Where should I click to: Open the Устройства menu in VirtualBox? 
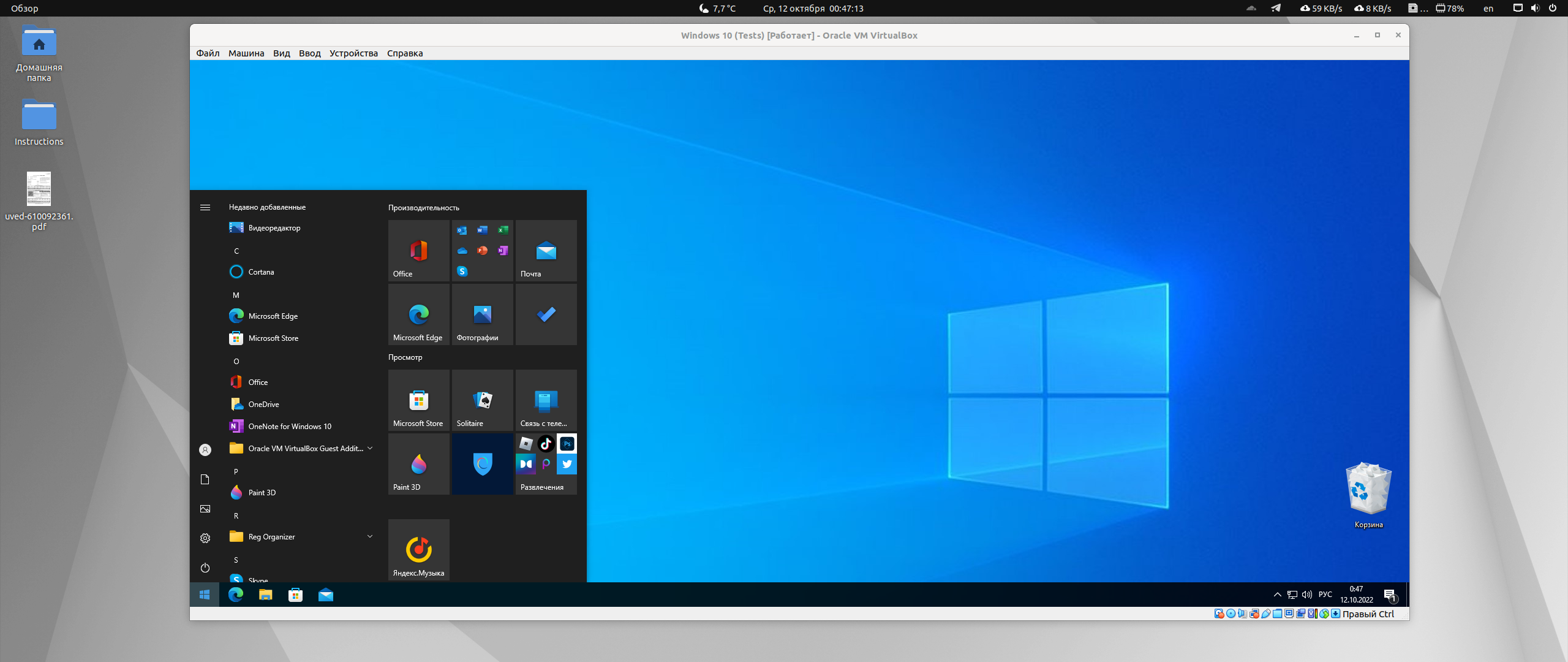pyautogui.click(x=353, y=53)
